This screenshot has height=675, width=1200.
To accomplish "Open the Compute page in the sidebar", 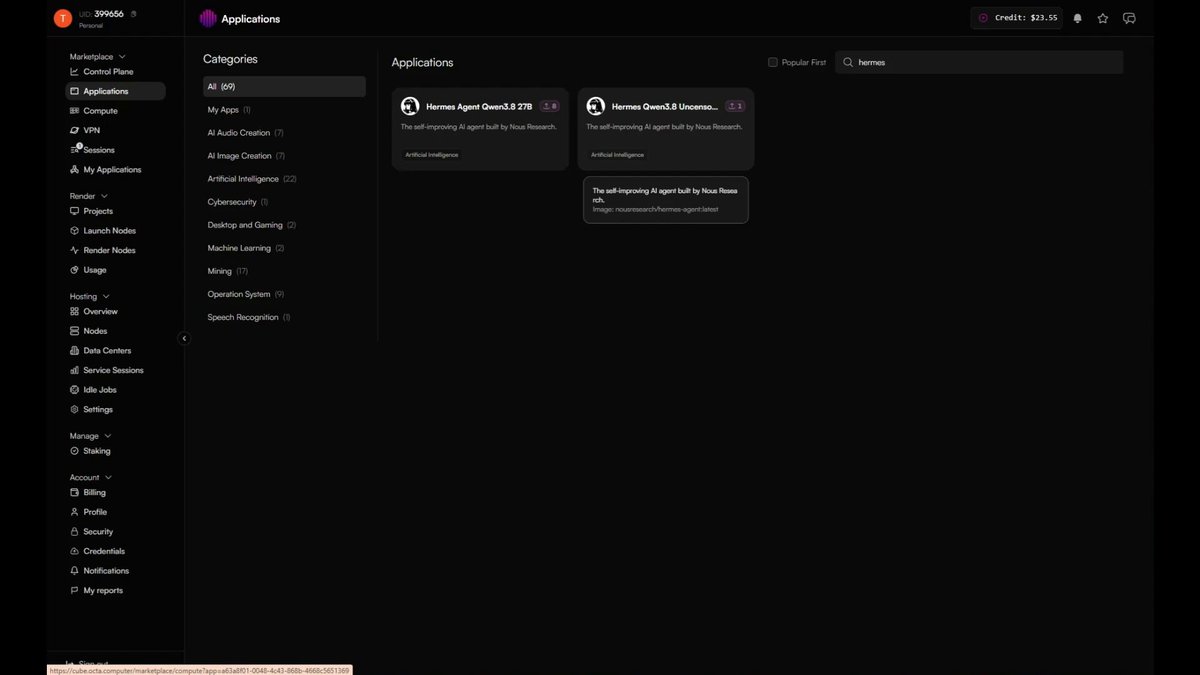I will coord(100,111).
